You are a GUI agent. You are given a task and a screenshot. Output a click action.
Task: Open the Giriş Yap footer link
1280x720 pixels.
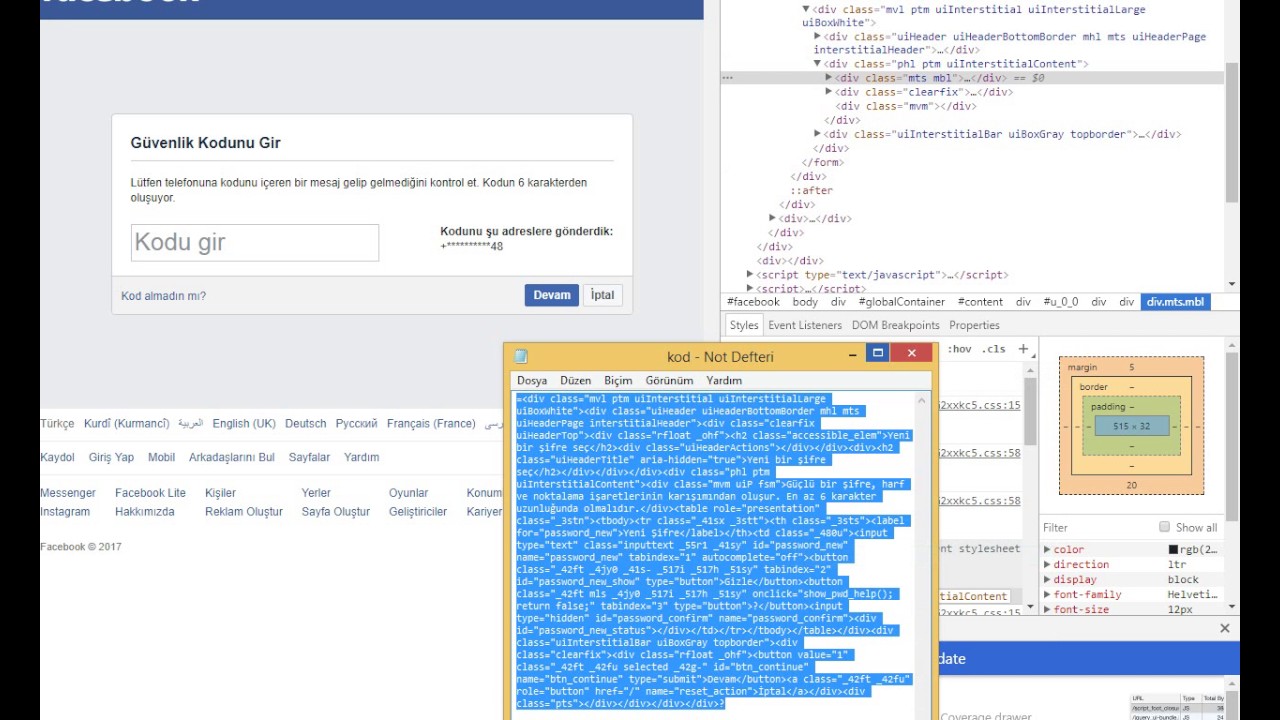pyautogui.click(x=111, y=457)
